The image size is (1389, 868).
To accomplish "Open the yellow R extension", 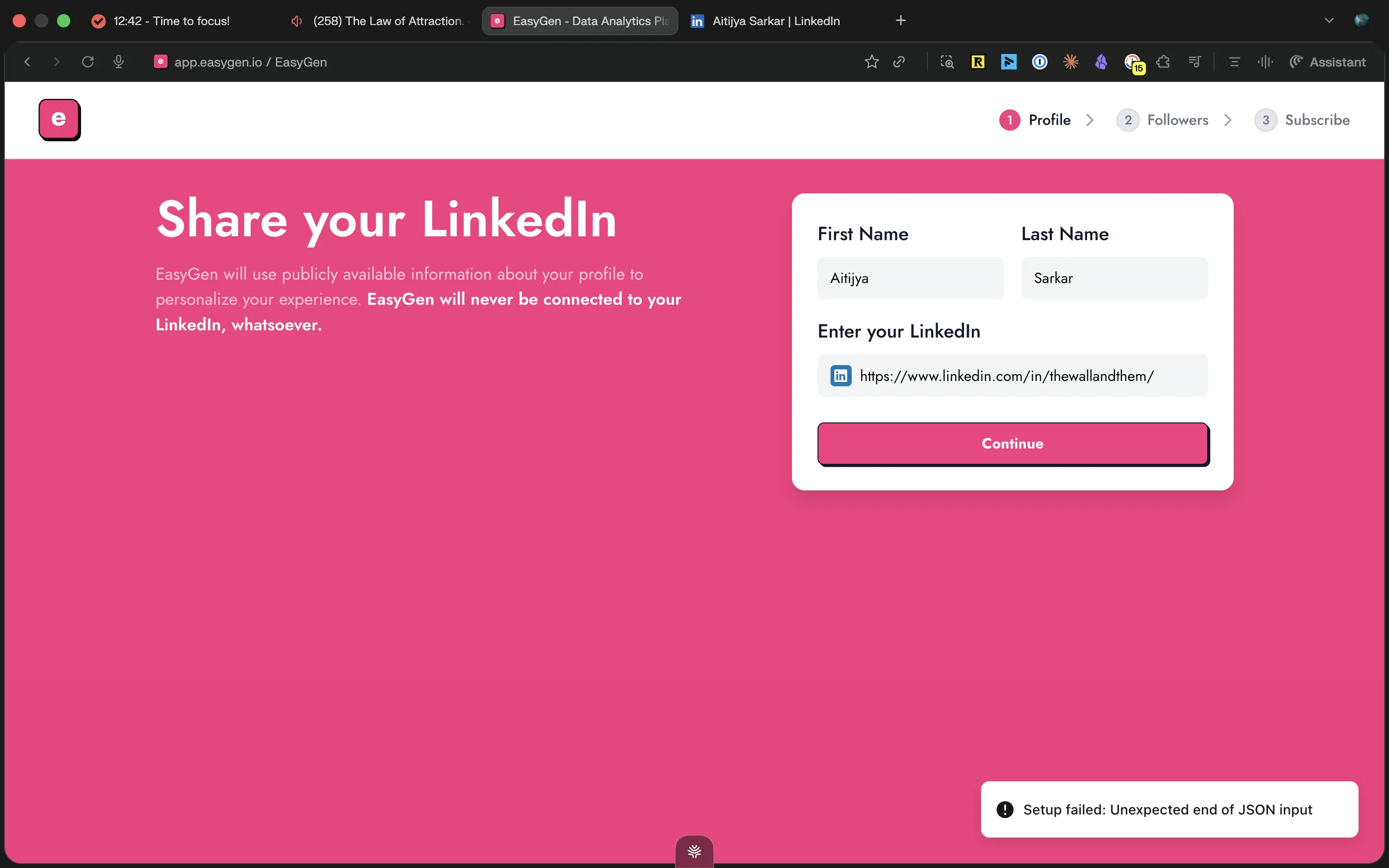I will click(x=978, y=61).
